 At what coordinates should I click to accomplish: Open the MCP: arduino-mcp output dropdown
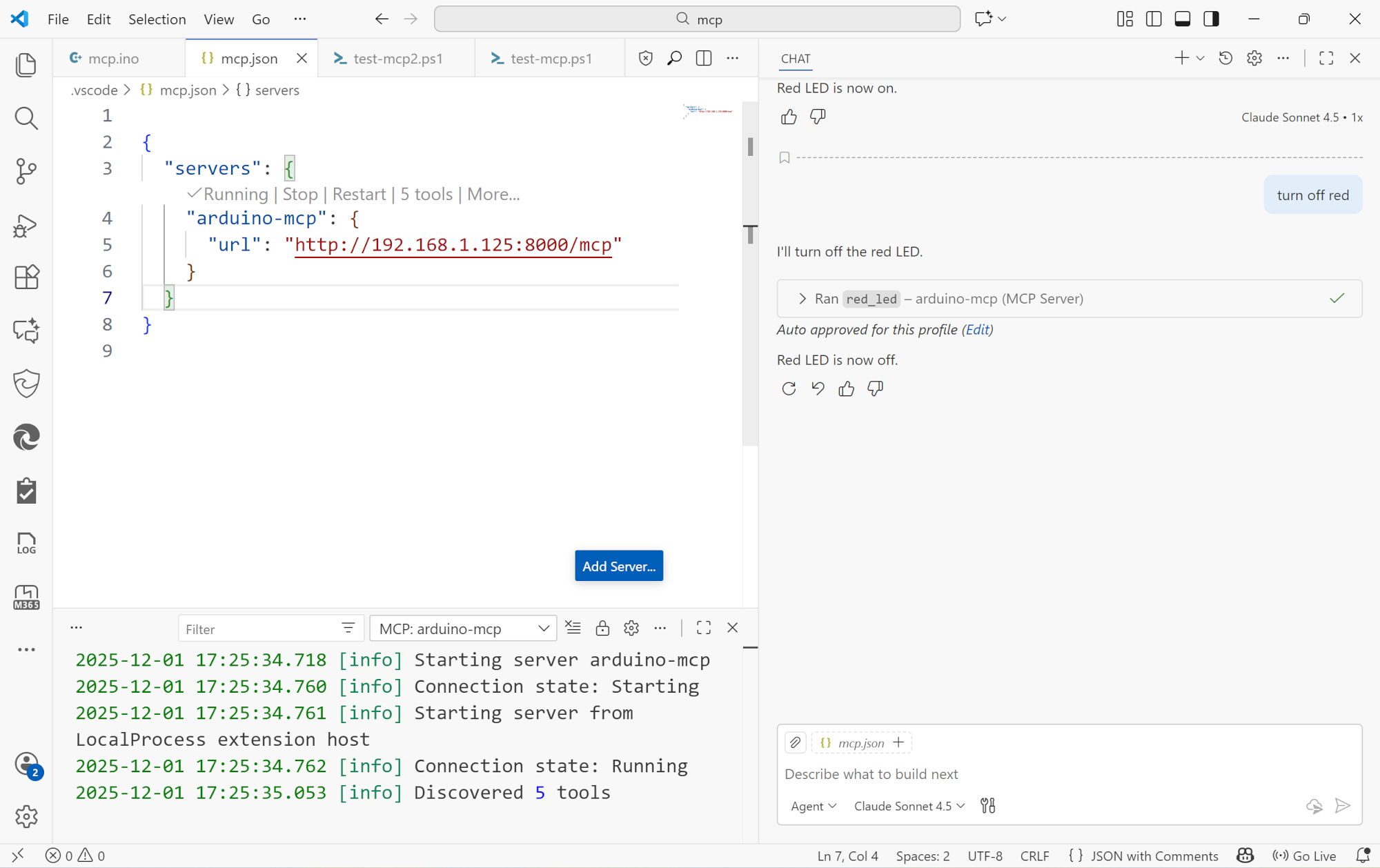(x=463, y=629)
